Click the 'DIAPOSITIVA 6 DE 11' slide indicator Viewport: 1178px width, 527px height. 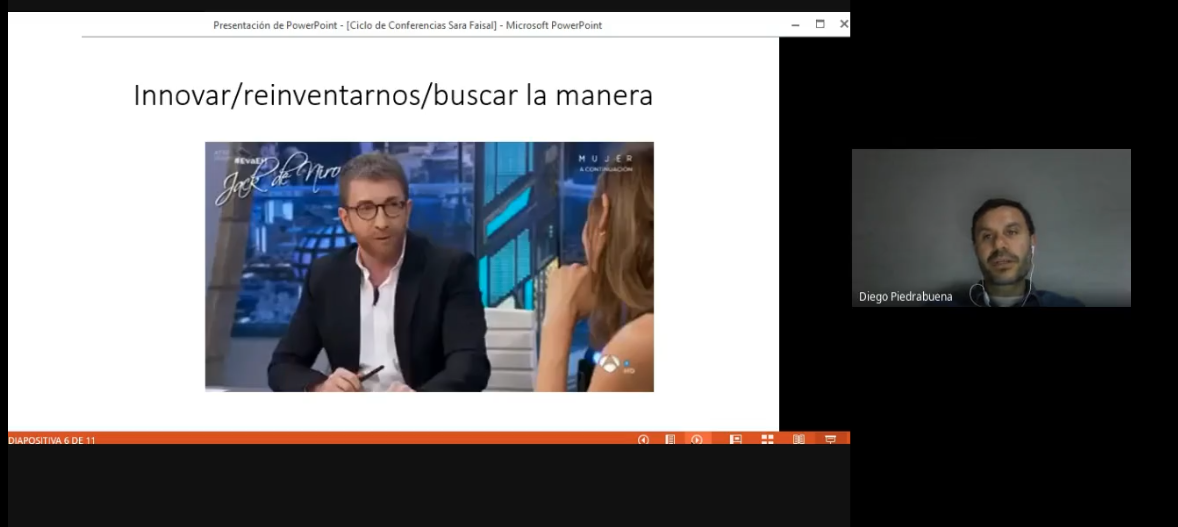(x=52, y=440)
